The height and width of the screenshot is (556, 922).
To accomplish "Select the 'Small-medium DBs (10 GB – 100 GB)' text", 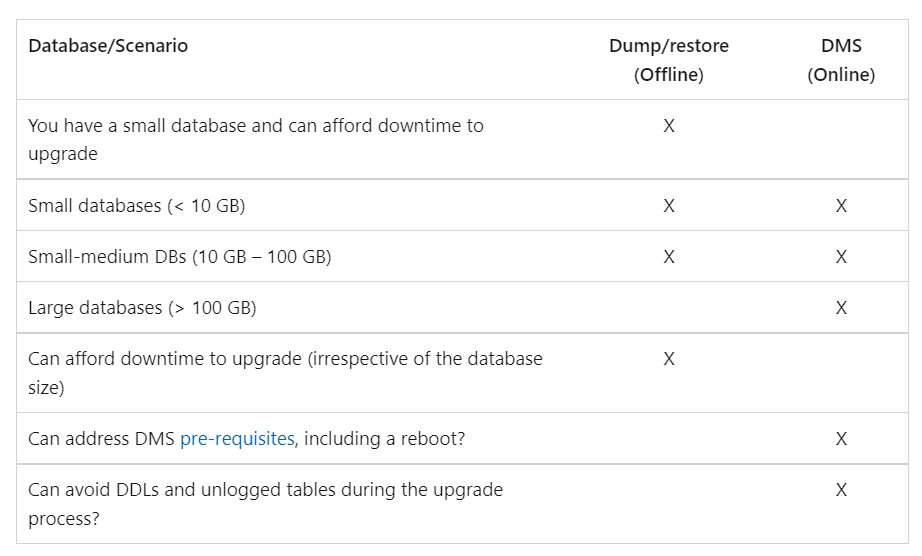I will (x=179, y=257).
